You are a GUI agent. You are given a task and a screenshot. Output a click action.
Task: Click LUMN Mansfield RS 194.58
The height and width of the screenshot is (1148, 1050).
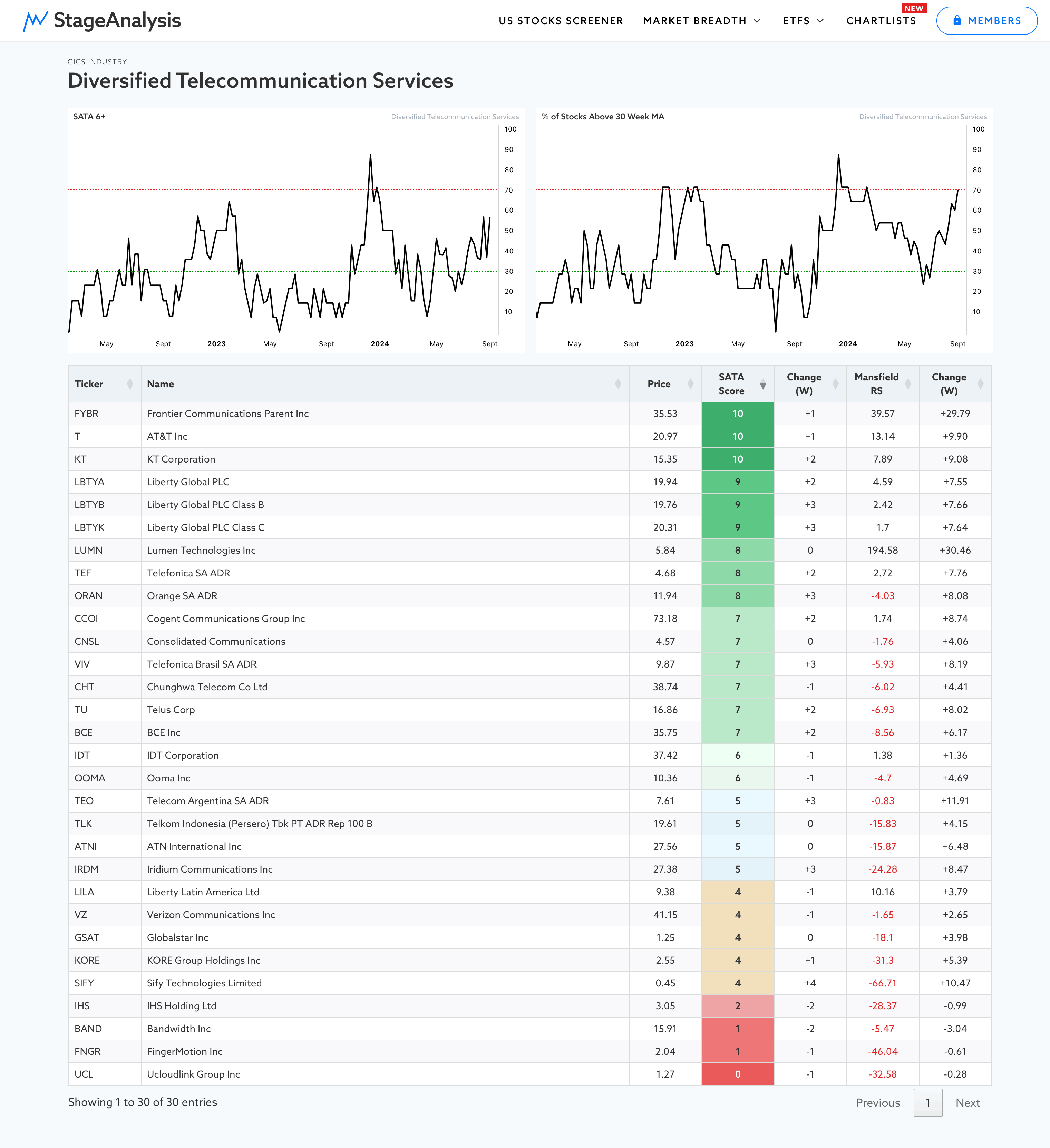(x=883, y=550)
